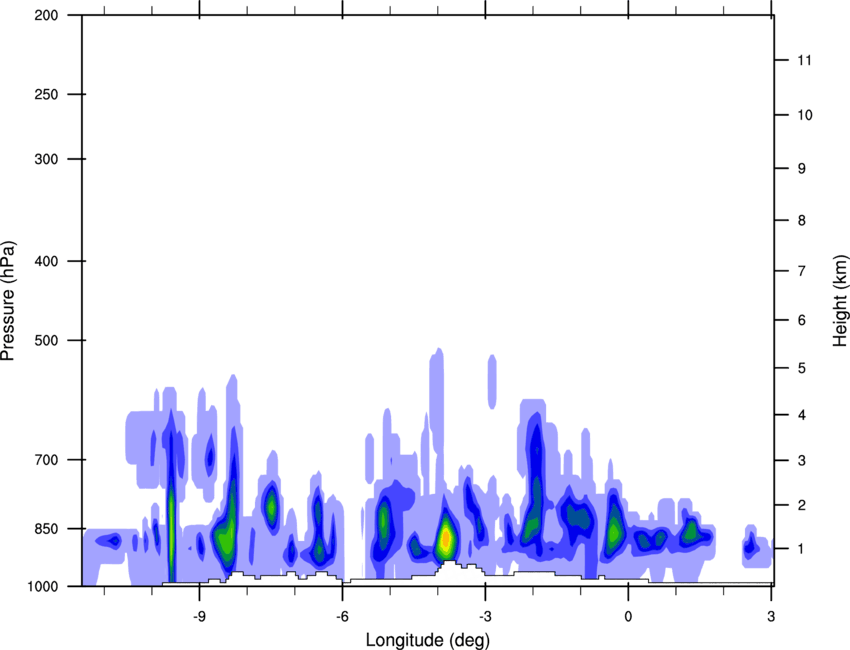
Task: Pick the -3 longitude tick label
Action: coord(485,616)
